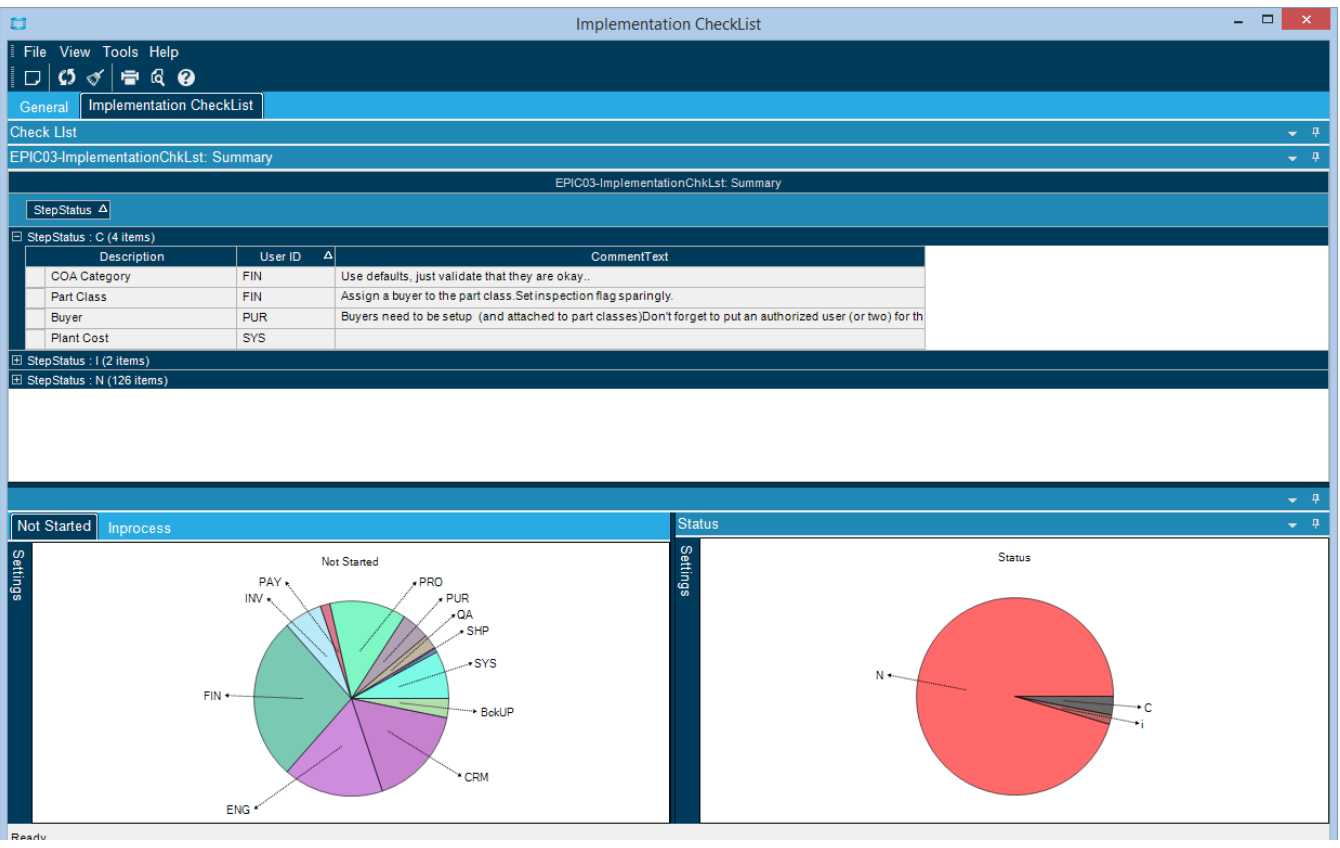Expand the StepStatus : N group
Screen dimensions: 1340x848
pyautogui.click(x=17, y=380)
